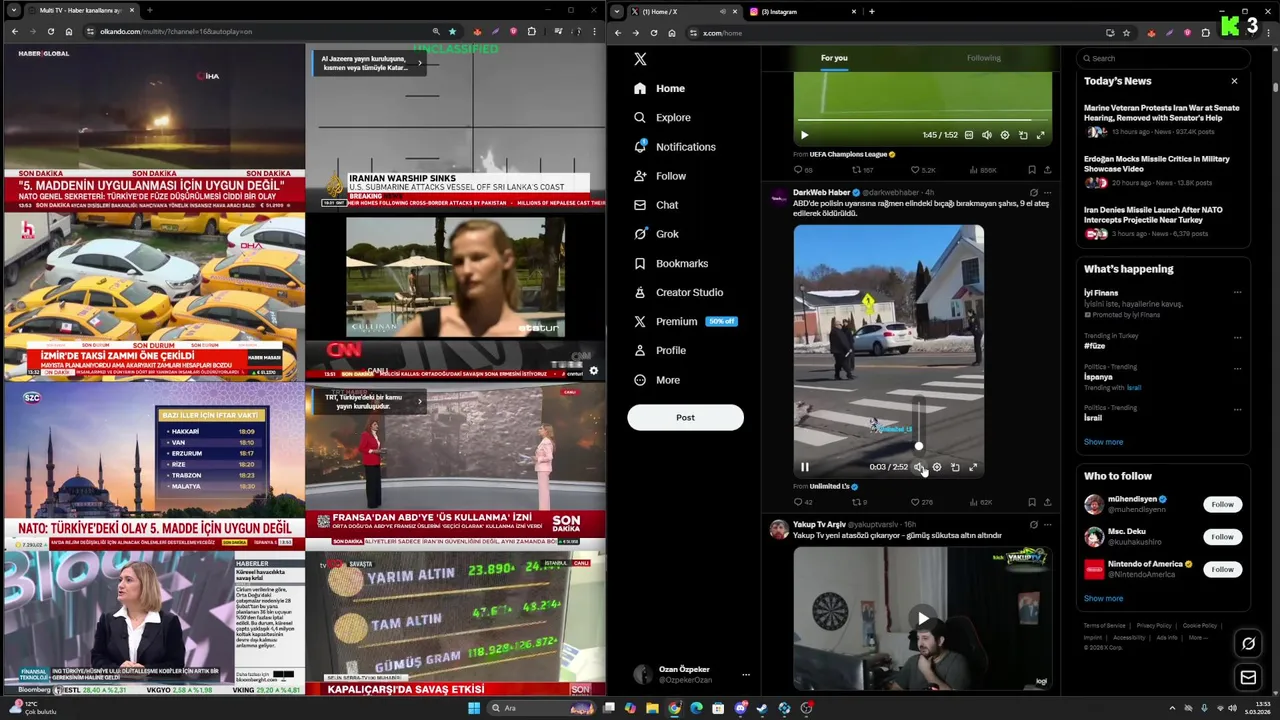Open Premium page in X sidebar
This screenshot has width=1280, height=720.
685,321
